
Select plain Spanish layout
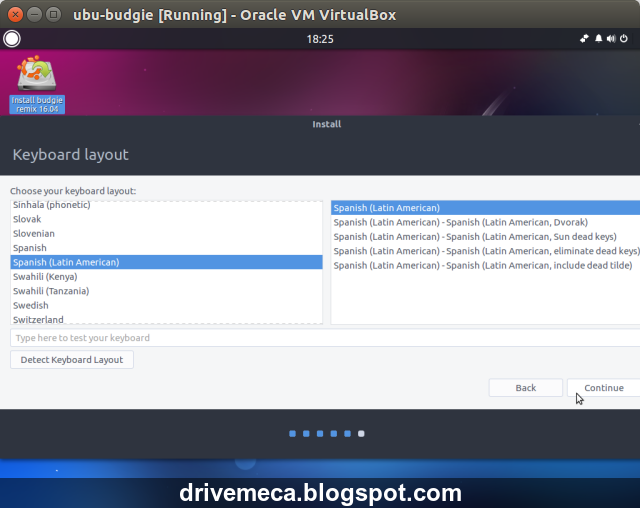coord(167,248)
